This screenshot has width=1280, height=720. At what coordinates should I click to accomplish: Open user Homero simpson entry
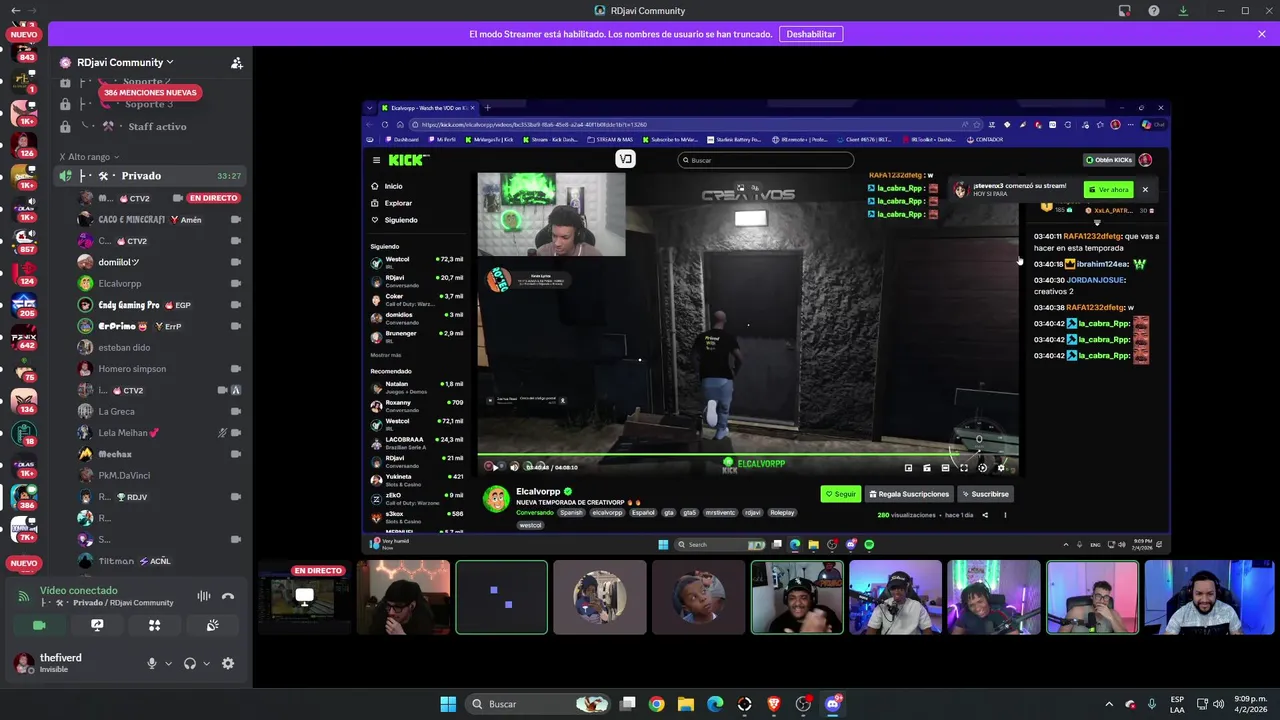click(160, 368)
